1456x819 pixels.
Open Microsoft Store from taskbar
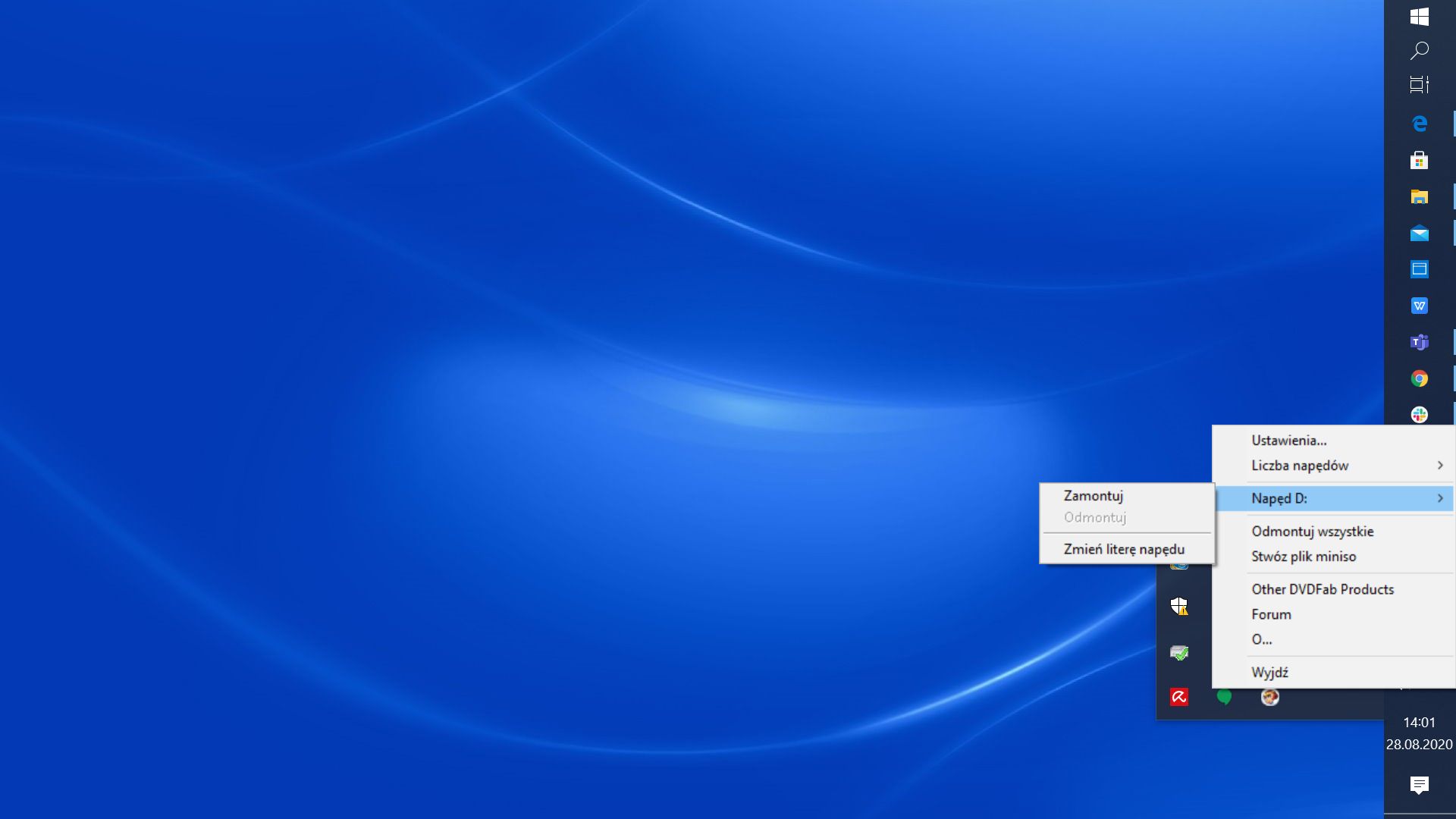tap(1419, 160)
